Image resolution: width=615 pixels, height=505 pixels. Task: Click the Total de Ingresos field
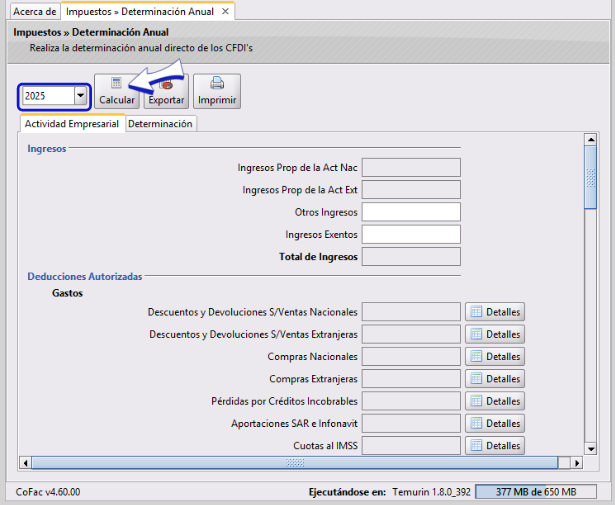tap(411, 257)
